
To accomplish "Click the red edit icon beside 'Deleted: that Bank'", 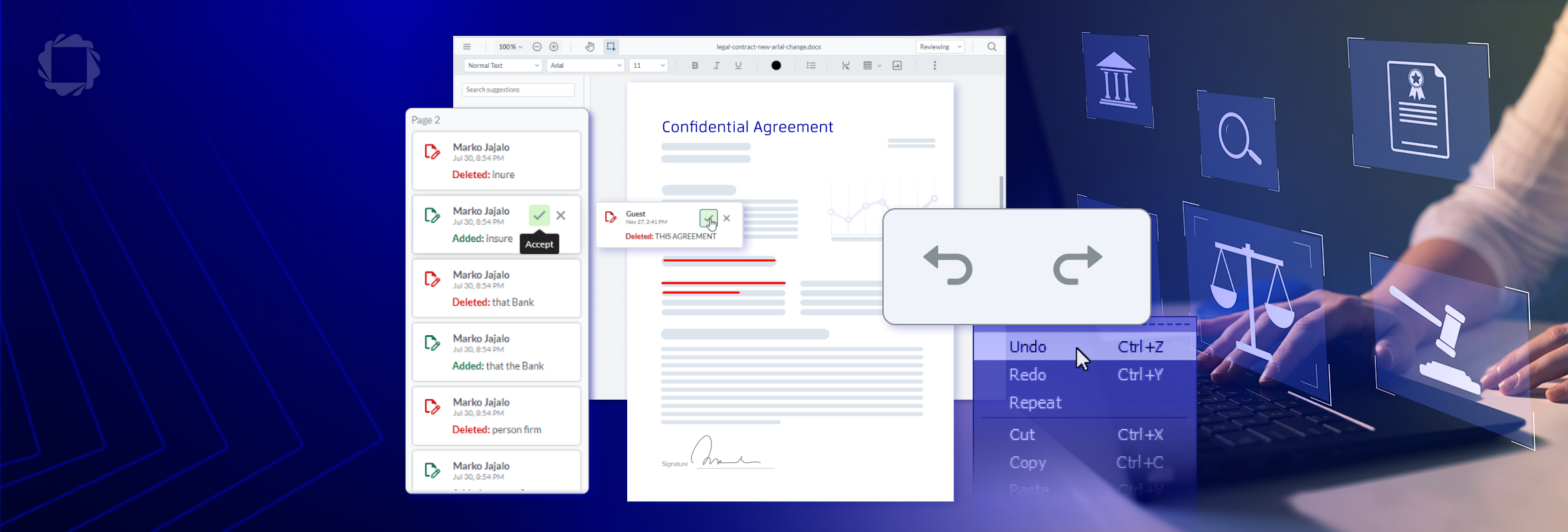I will point(432,279).
